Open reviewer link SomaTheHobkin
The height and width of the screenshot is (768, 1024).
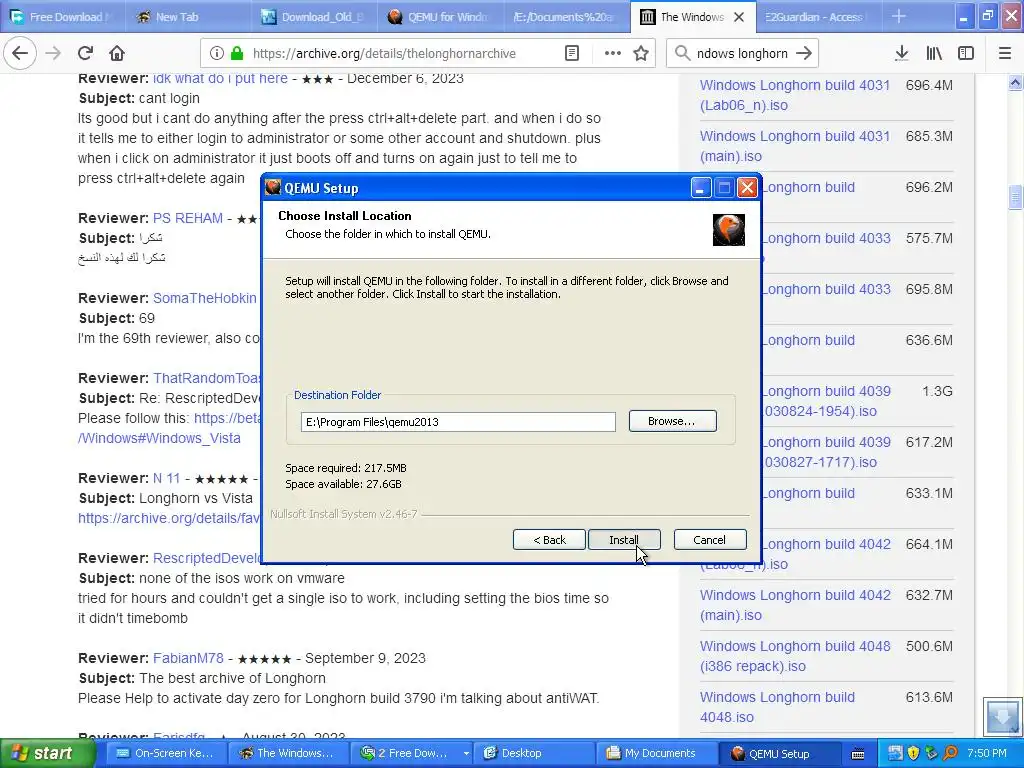point(204,298)
